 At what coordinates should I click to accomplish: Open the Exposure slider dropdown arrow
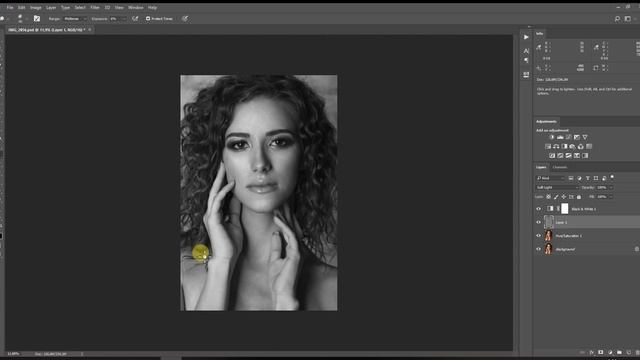click(x=124, y=19)
